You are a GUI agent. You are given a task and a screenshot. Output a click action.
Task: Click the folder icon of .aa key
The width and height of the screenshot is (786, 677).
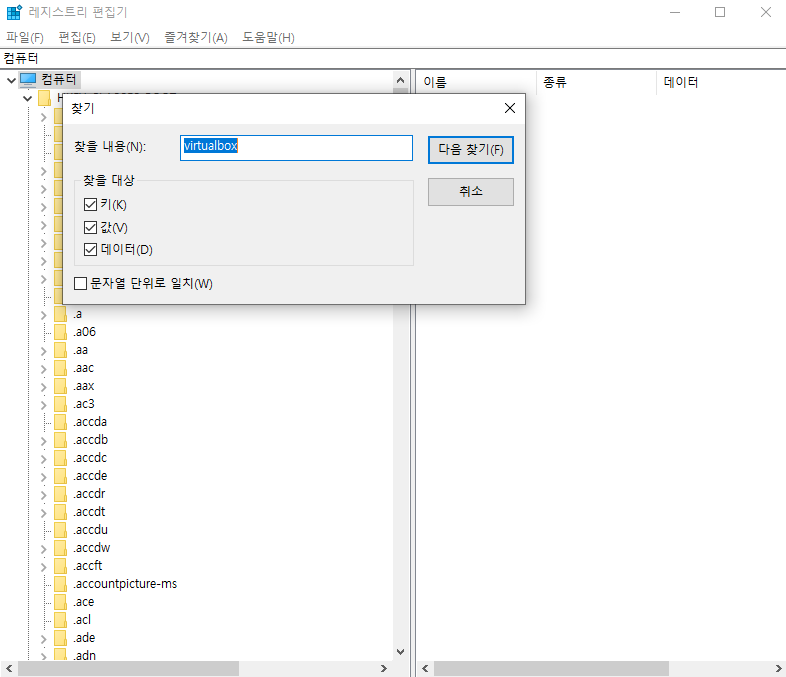pos(60,350)
